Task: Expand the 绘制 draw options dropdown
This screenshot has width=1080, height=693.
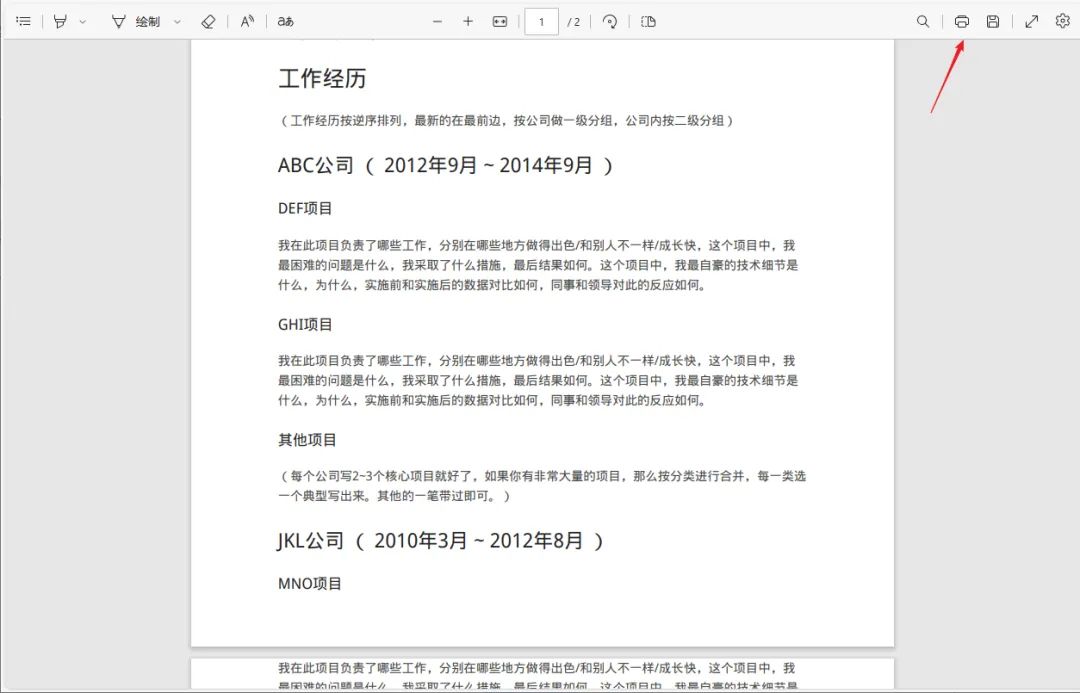Action: (x=177, y=22)
